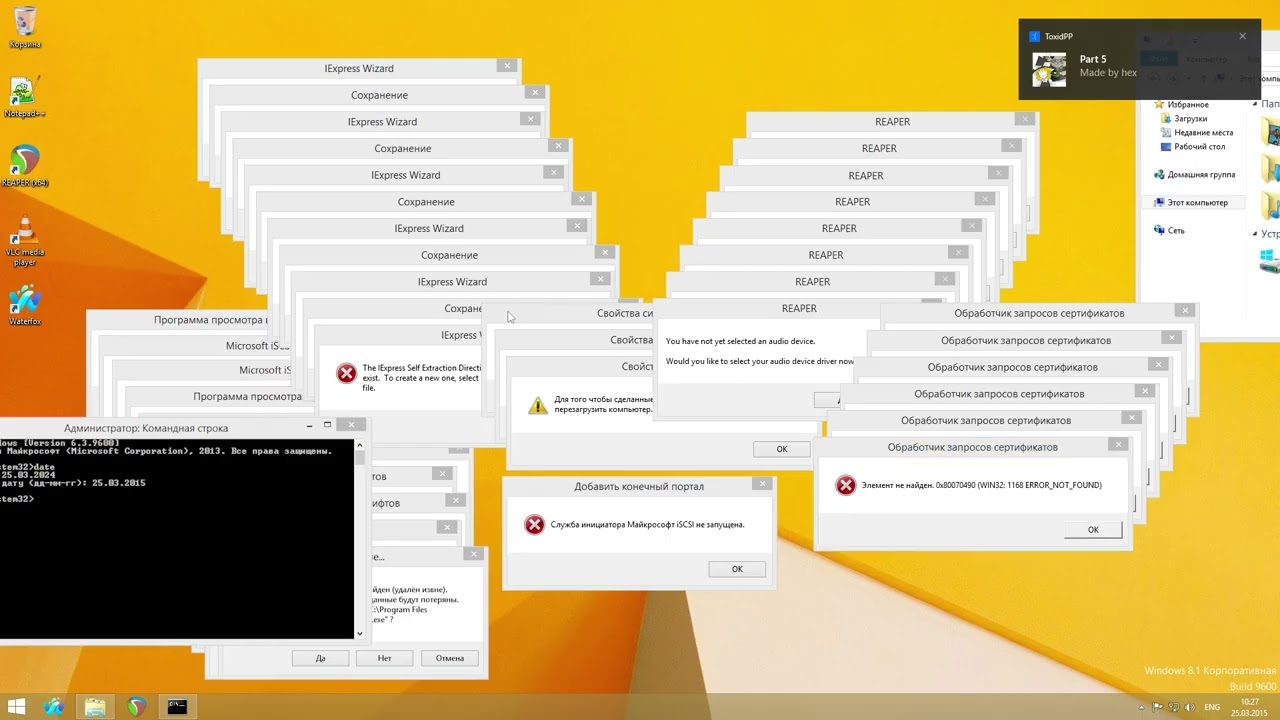Viewport: 1280px width, 720px height.
Task: Open the Action Center flag tray icon
Action: [x=1158, y=708]
